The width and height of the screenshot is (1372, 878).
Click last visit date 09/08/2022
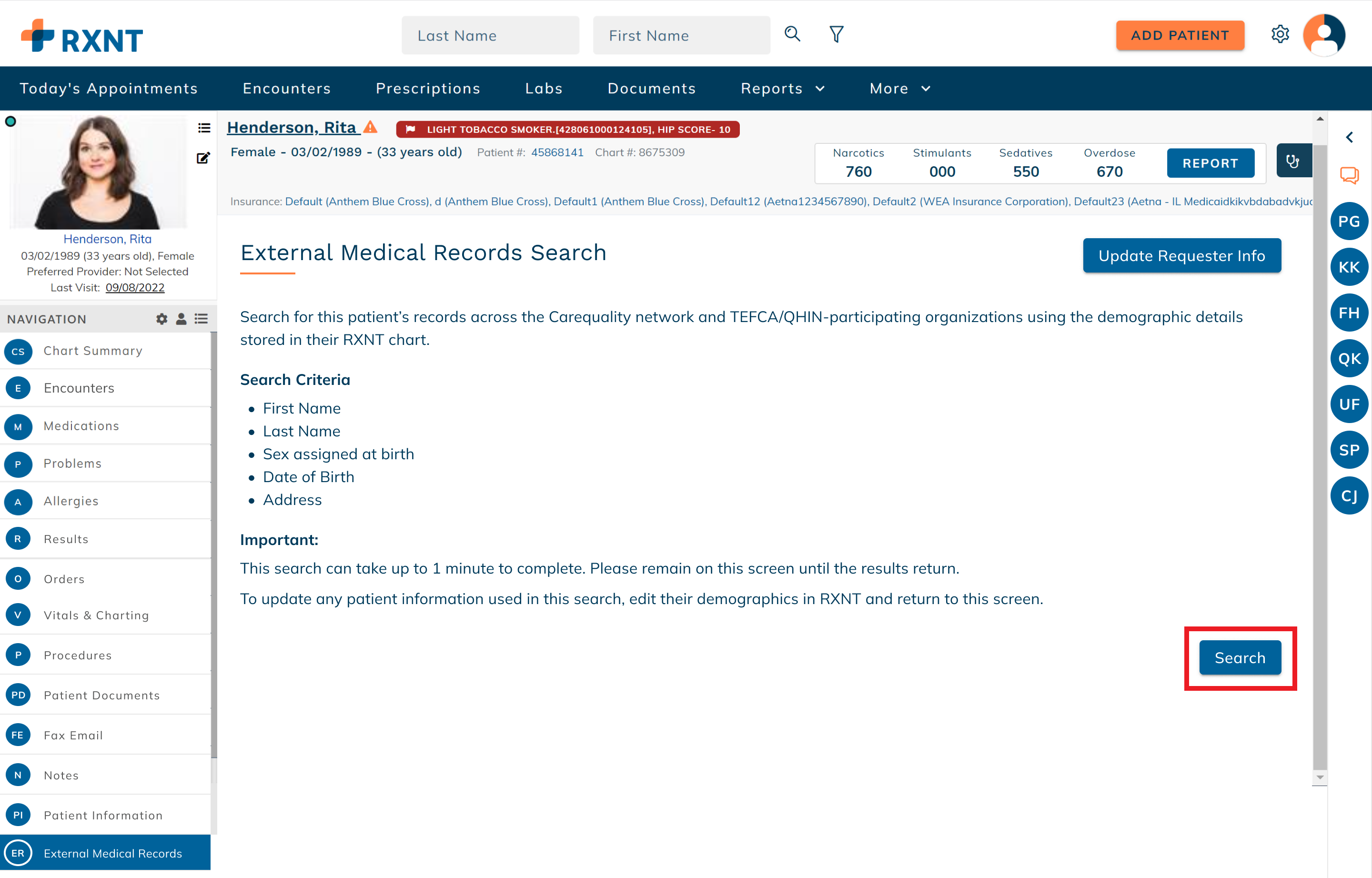click(x=135, y=287)
